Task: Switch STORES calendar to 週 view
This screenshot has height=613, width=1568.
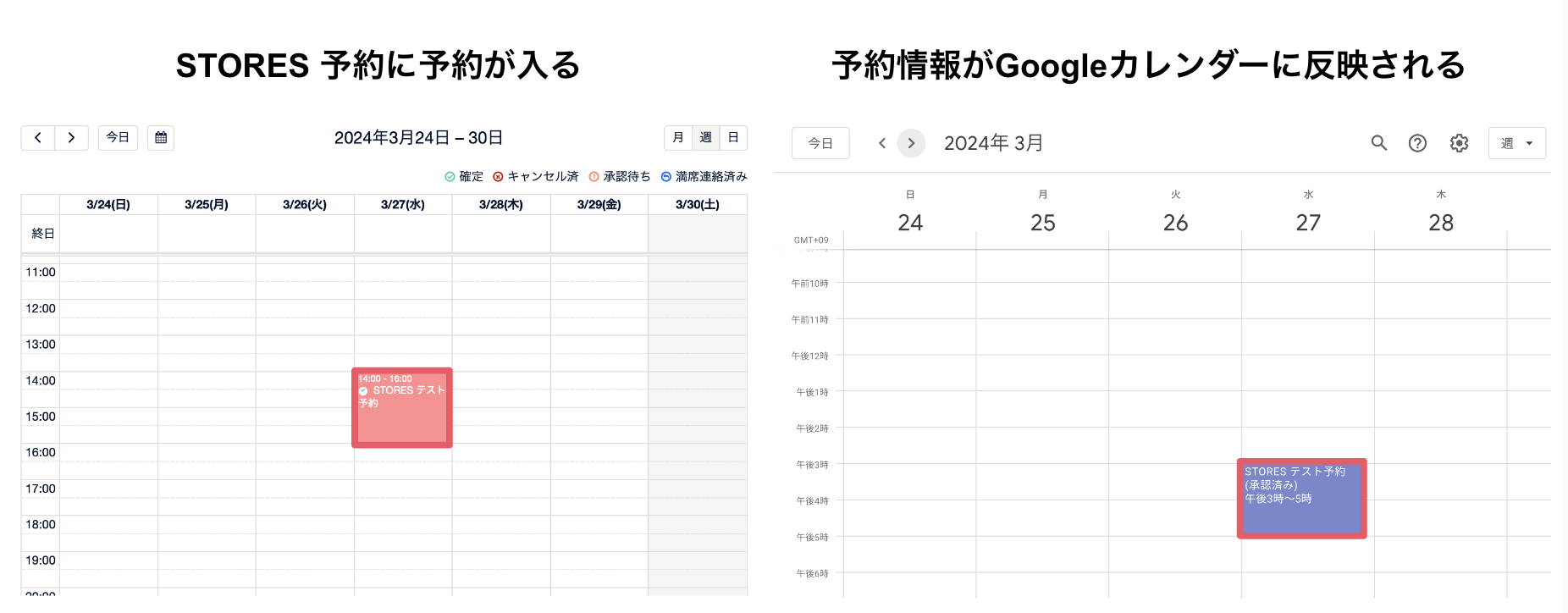Action: (x=705, y=138)
